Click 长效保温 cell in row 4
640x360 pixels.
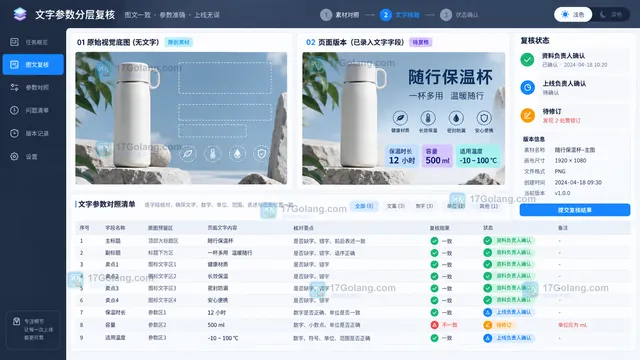pyautogui.click(x=218, y=276)
